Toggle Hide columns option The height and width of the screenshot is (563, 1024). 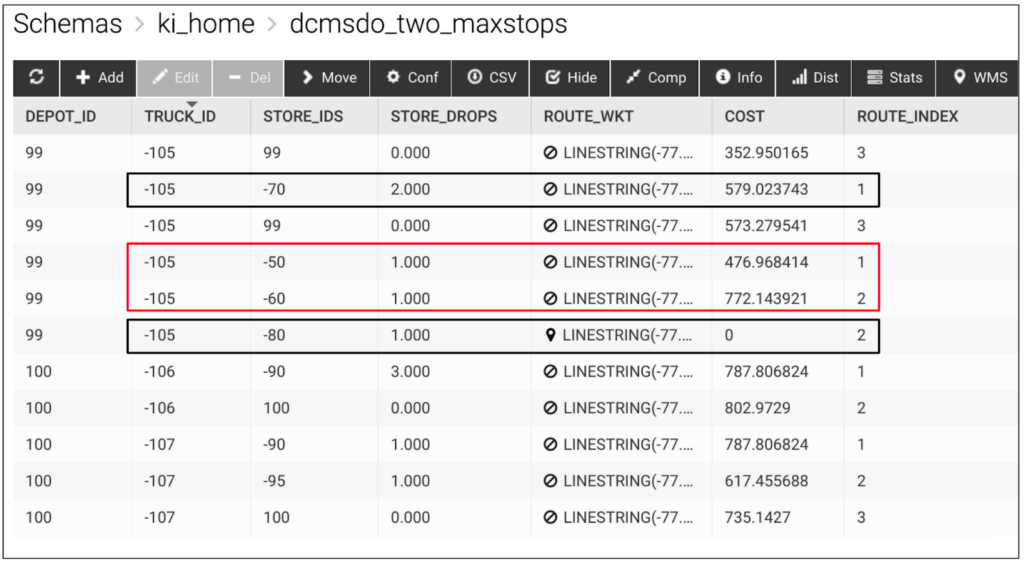[570, 77]
